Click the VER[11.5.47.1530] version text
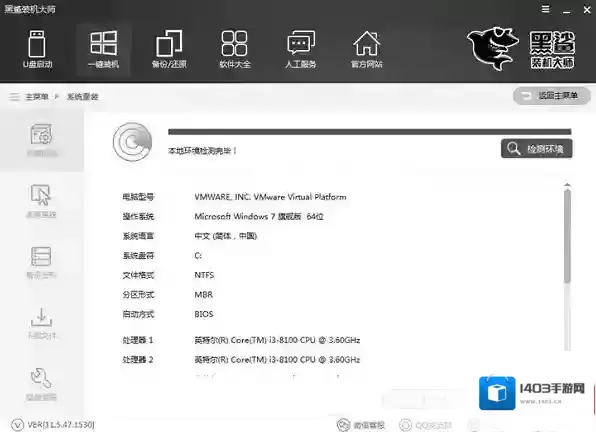596x432 pixels. pos(61,424)
